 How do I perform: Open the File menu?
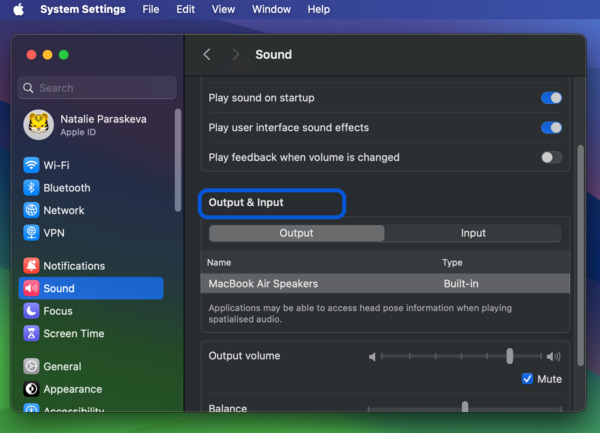pos(151,9)
